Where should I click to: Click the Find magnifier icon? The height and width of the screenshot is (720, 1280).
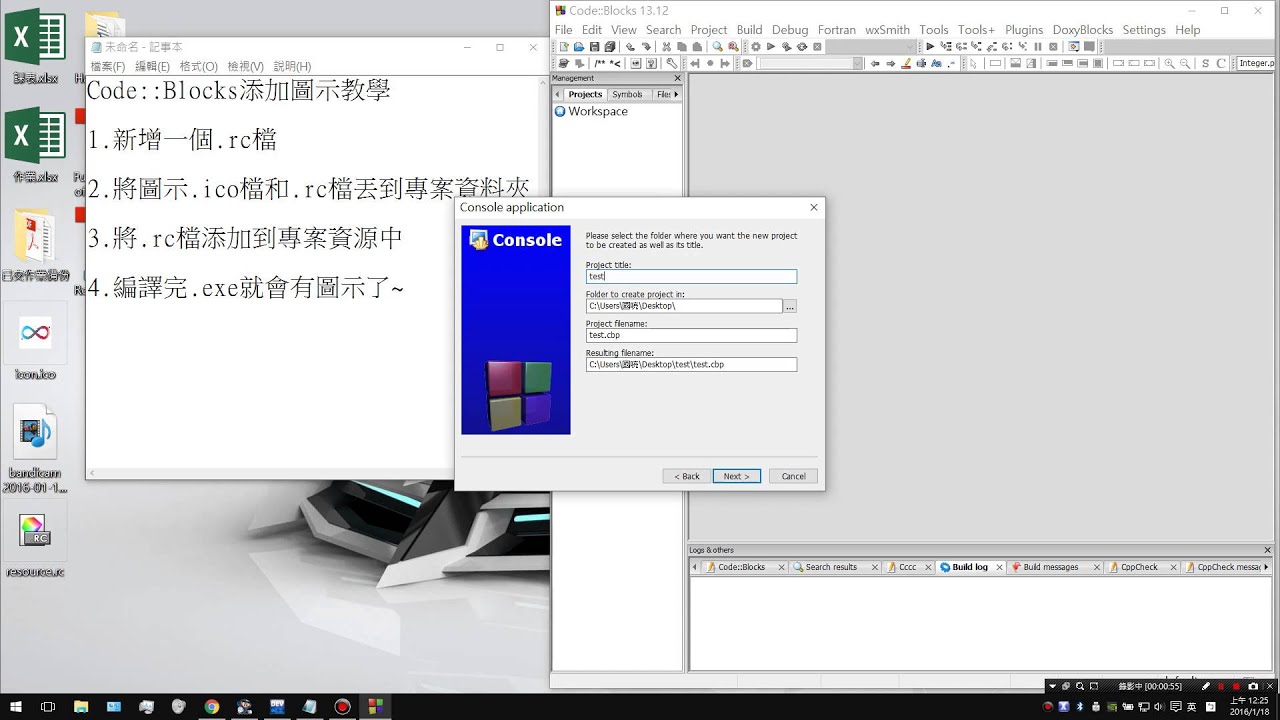(718, 46)
